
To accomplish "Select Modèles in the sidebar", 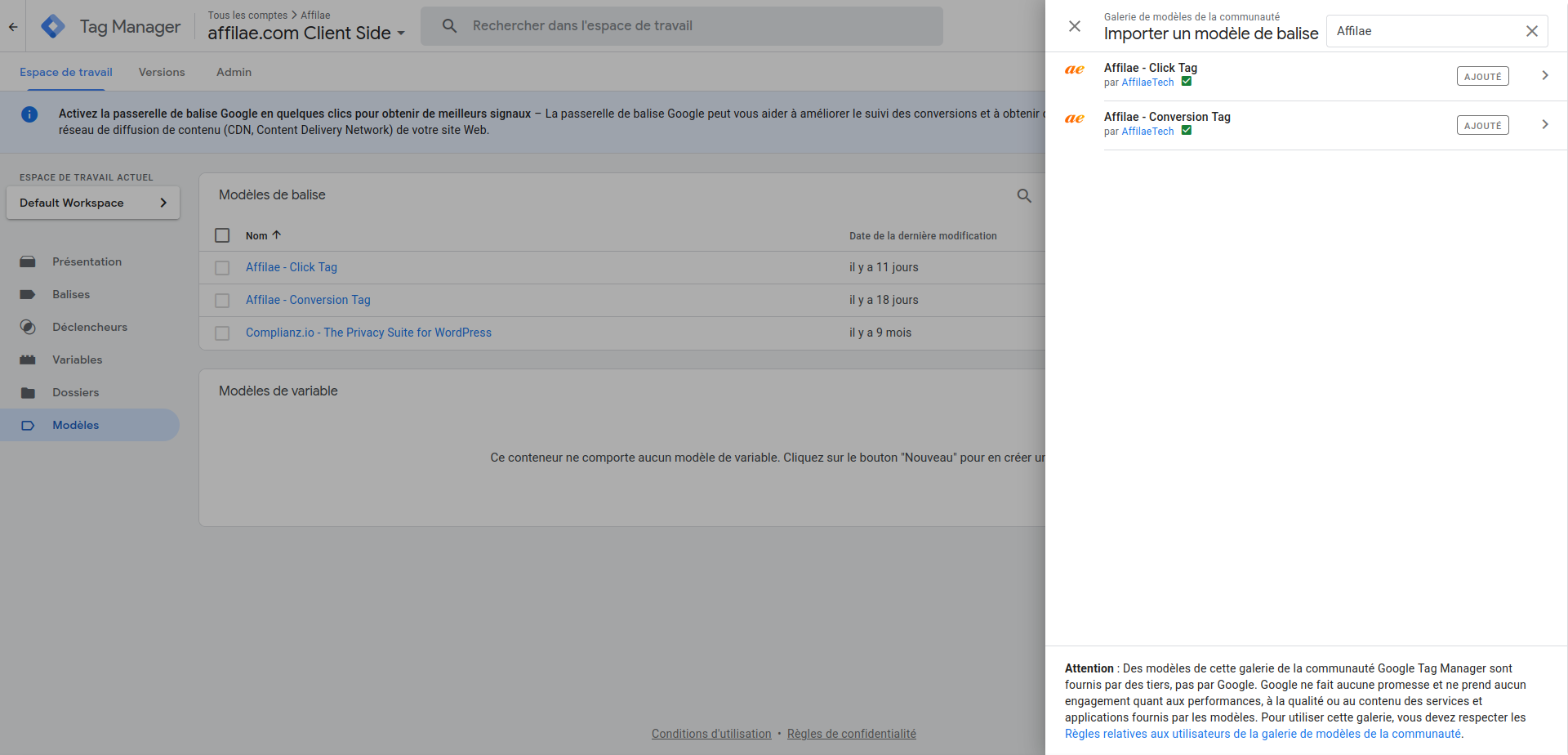I will tap(90, 425).
